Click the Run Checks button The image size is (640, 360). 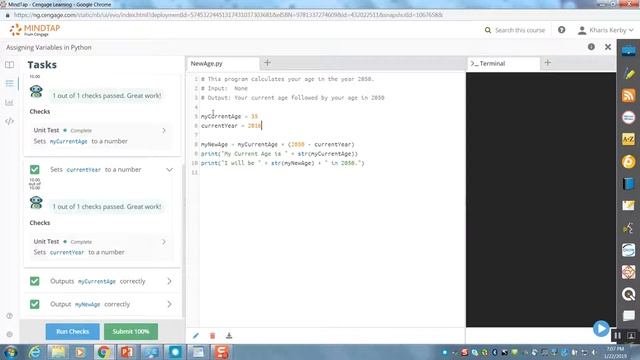pyautogui.click(x=72, y=331)
